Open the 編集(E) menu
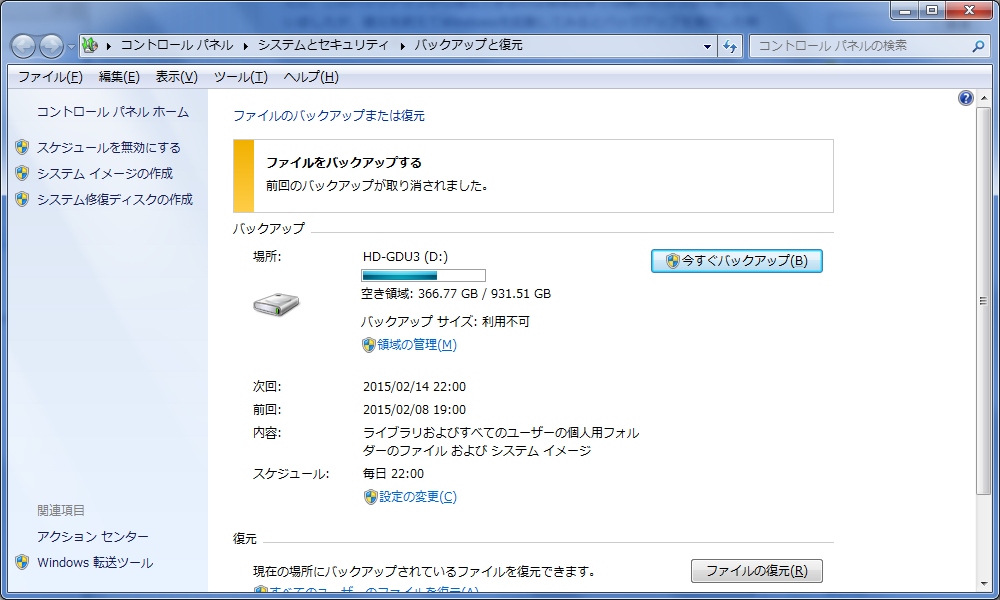The image size is (1000, 600). click(119, 77)
